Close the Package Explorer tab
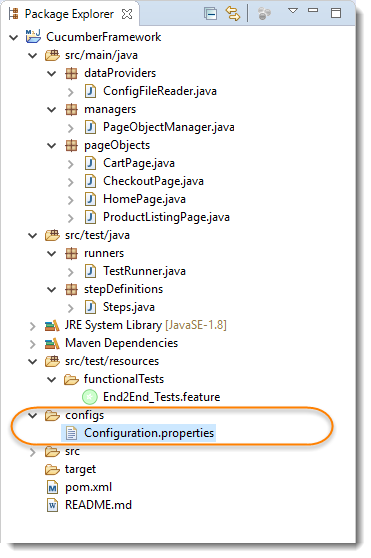This screenshot has height=558, width=371. click(x=127, y=14)
